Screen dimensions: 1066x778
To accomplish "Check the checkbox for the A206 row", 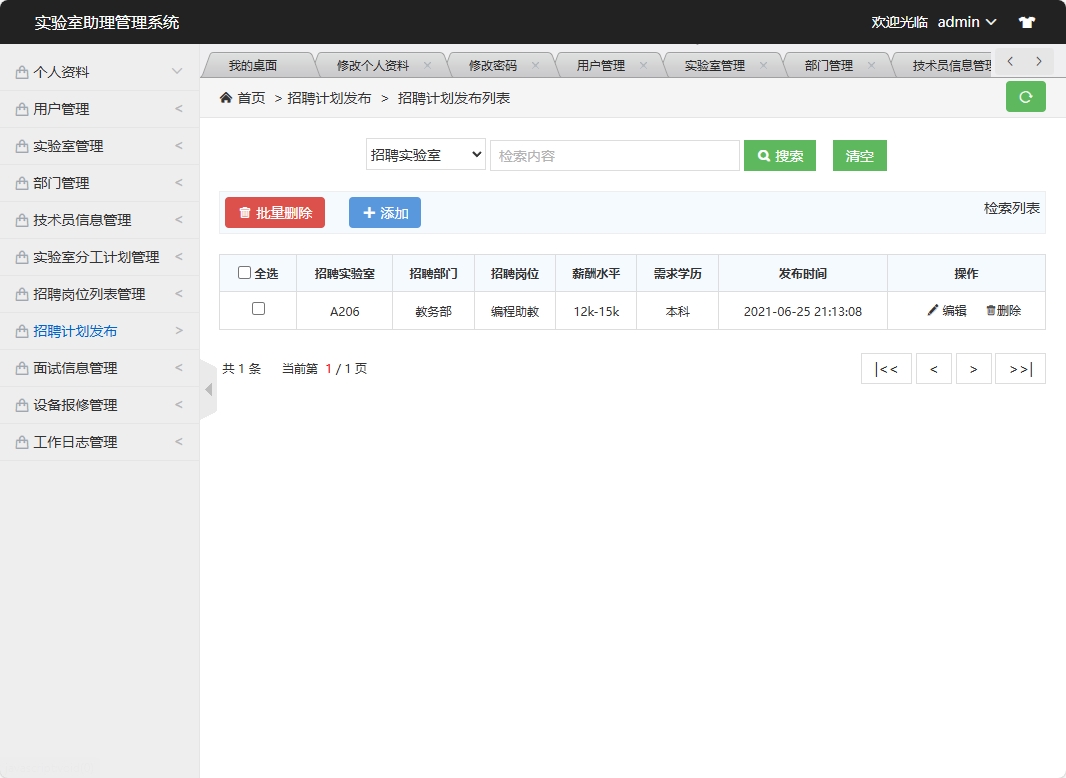I will (x=258, y=311).
